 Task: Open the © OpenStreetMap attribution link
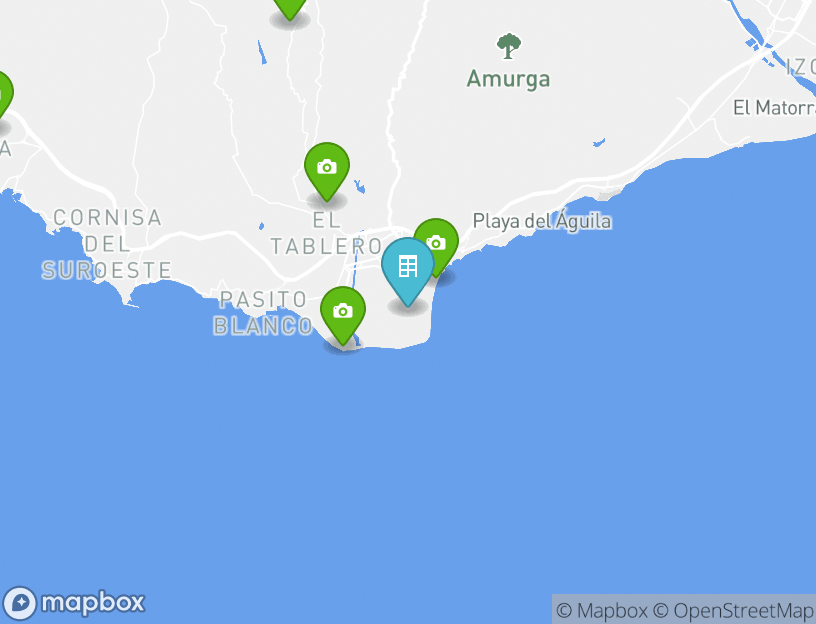point(733,610)
